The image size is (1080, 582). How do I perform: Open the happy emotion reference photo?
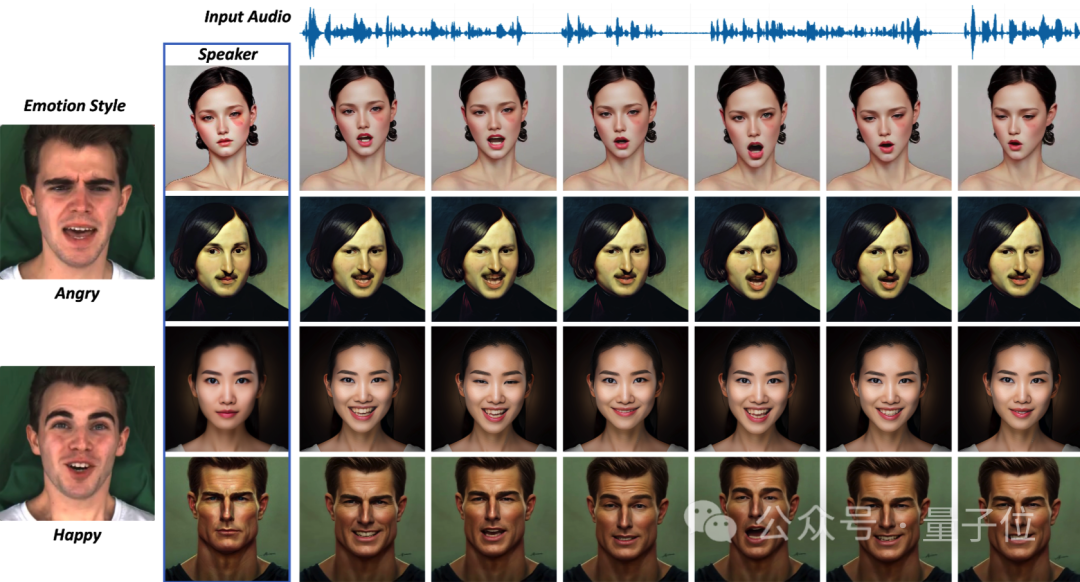click(x=77, y=443)
